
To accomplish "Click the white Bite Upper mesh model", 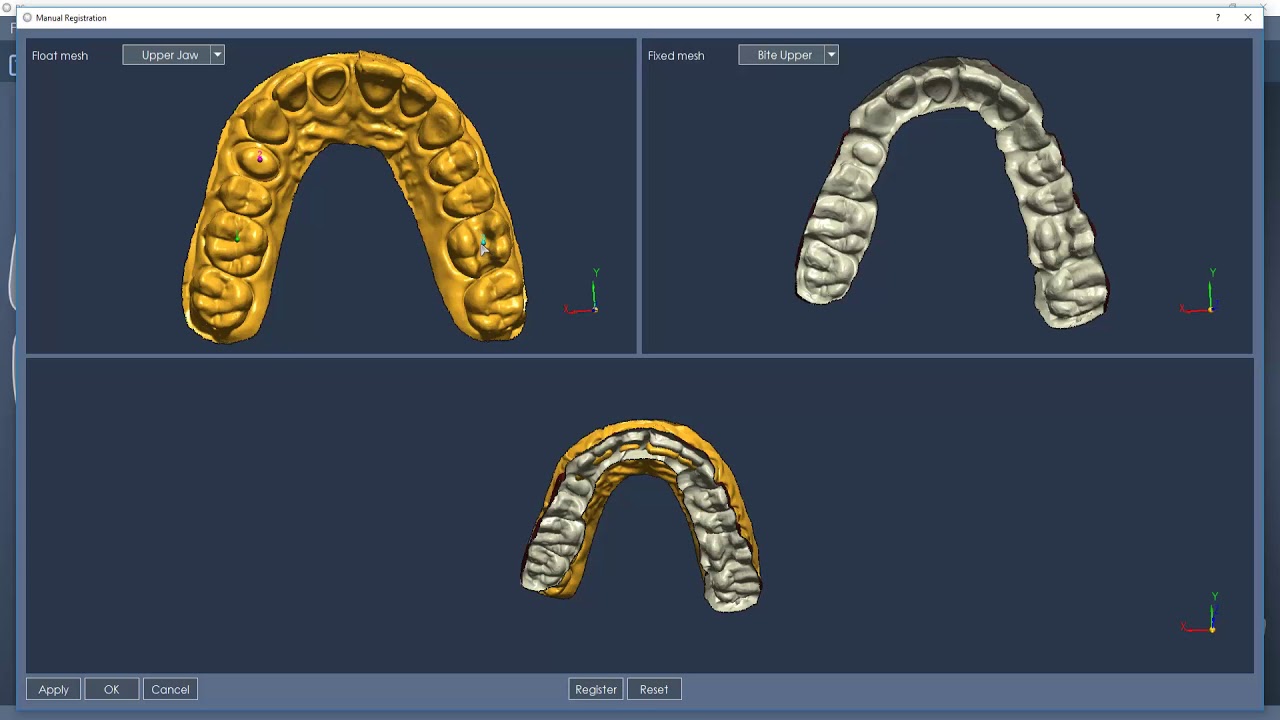I will [x=952, y=190].
